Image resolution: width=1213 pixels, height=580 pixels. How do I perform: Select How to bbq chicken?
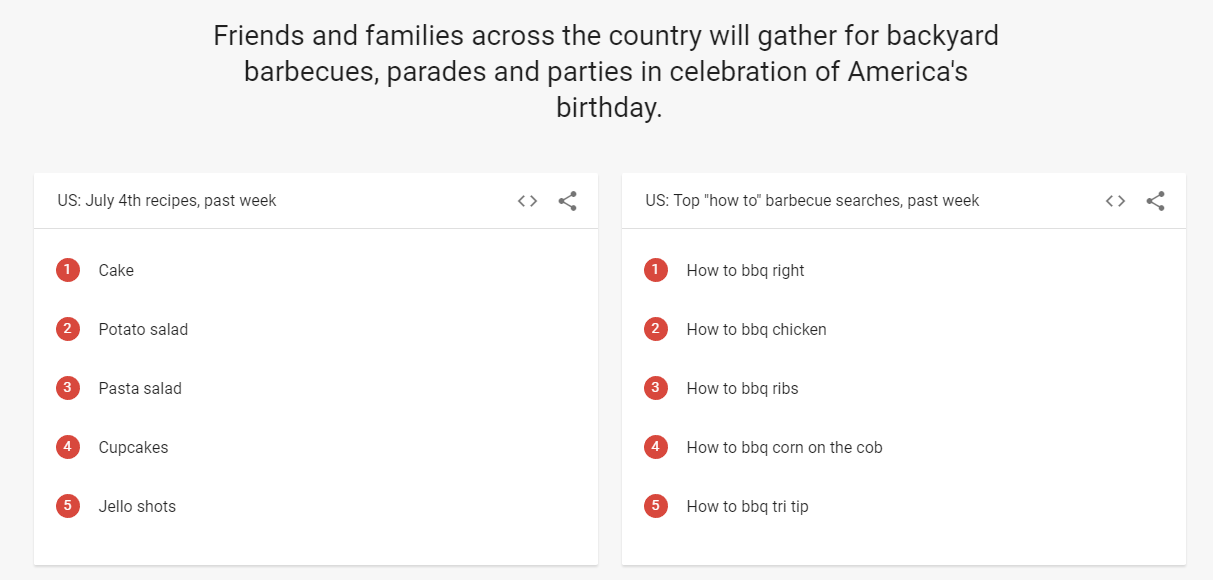pyautogui.click(x=756, y=330)
